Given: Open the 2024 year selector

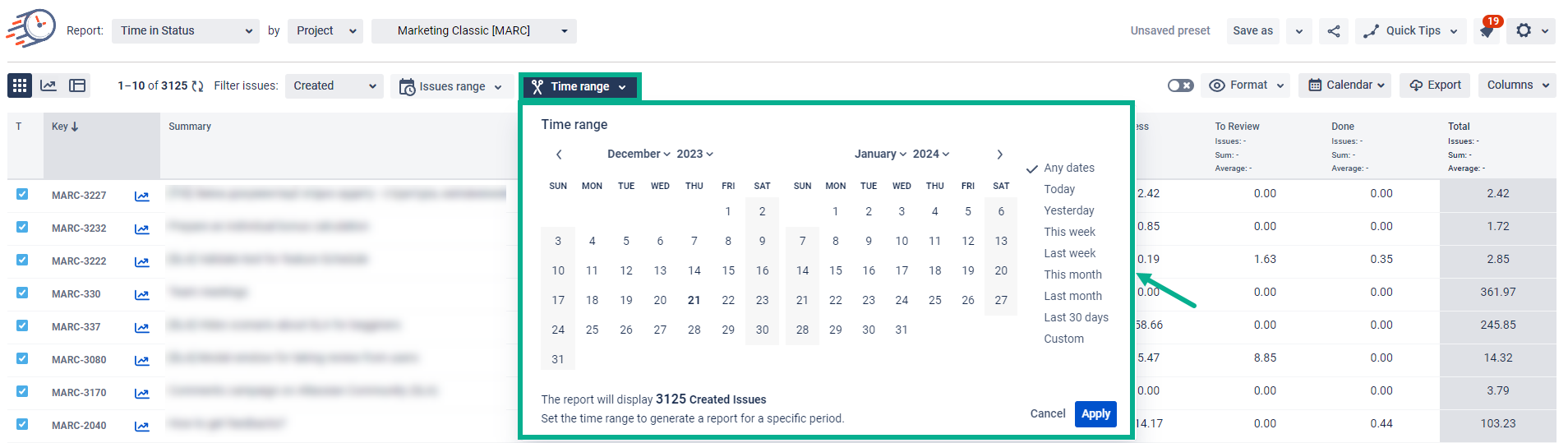Looking at the screenshot, I should (x=931, y=155).
